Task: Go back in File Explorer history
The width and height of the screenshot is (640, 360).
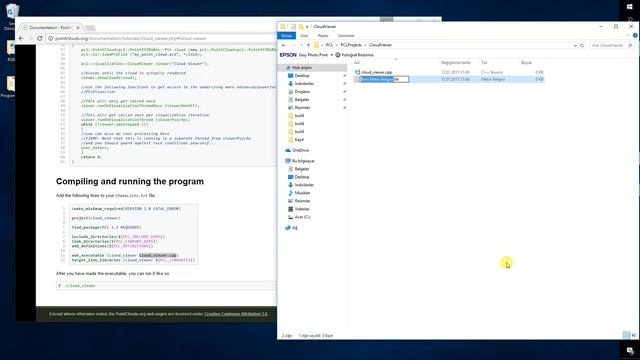Action: pos(284,45)
